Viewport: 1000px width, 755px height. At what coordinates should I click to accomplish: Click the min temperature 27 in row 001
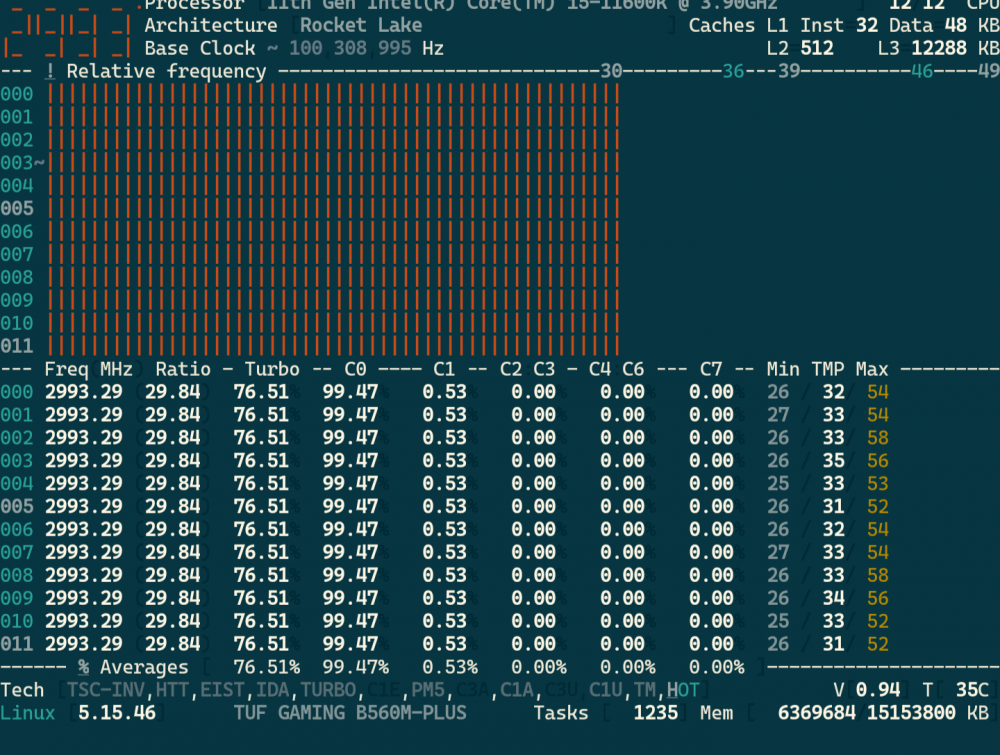[778, 415]
